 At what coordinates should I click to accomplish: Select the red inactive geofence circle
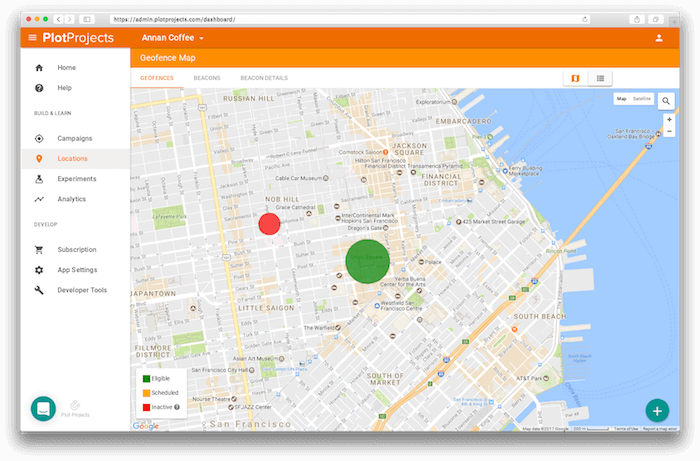click(270, 224)
